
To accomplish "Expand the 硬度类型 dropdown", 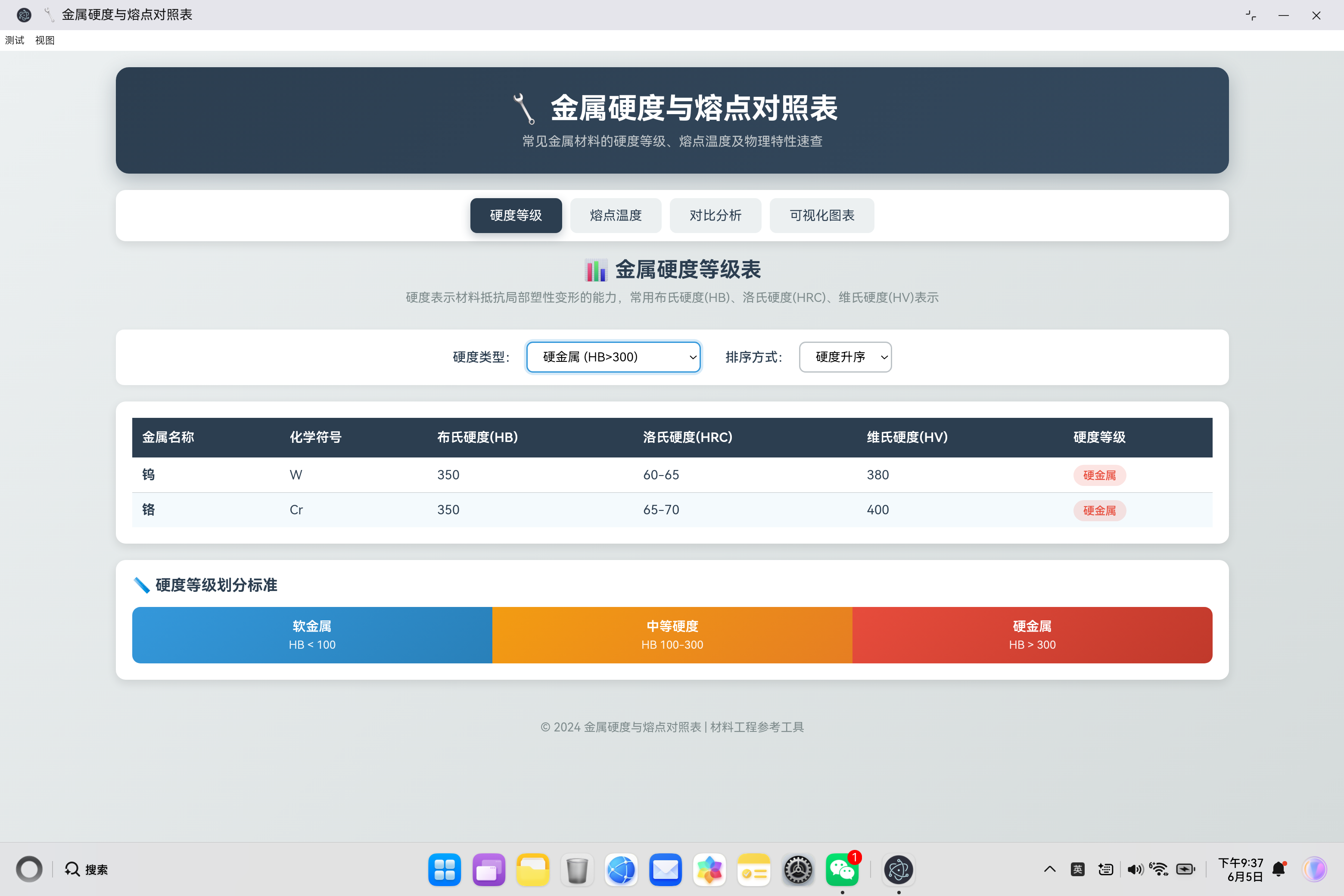I will click(613, 357).
